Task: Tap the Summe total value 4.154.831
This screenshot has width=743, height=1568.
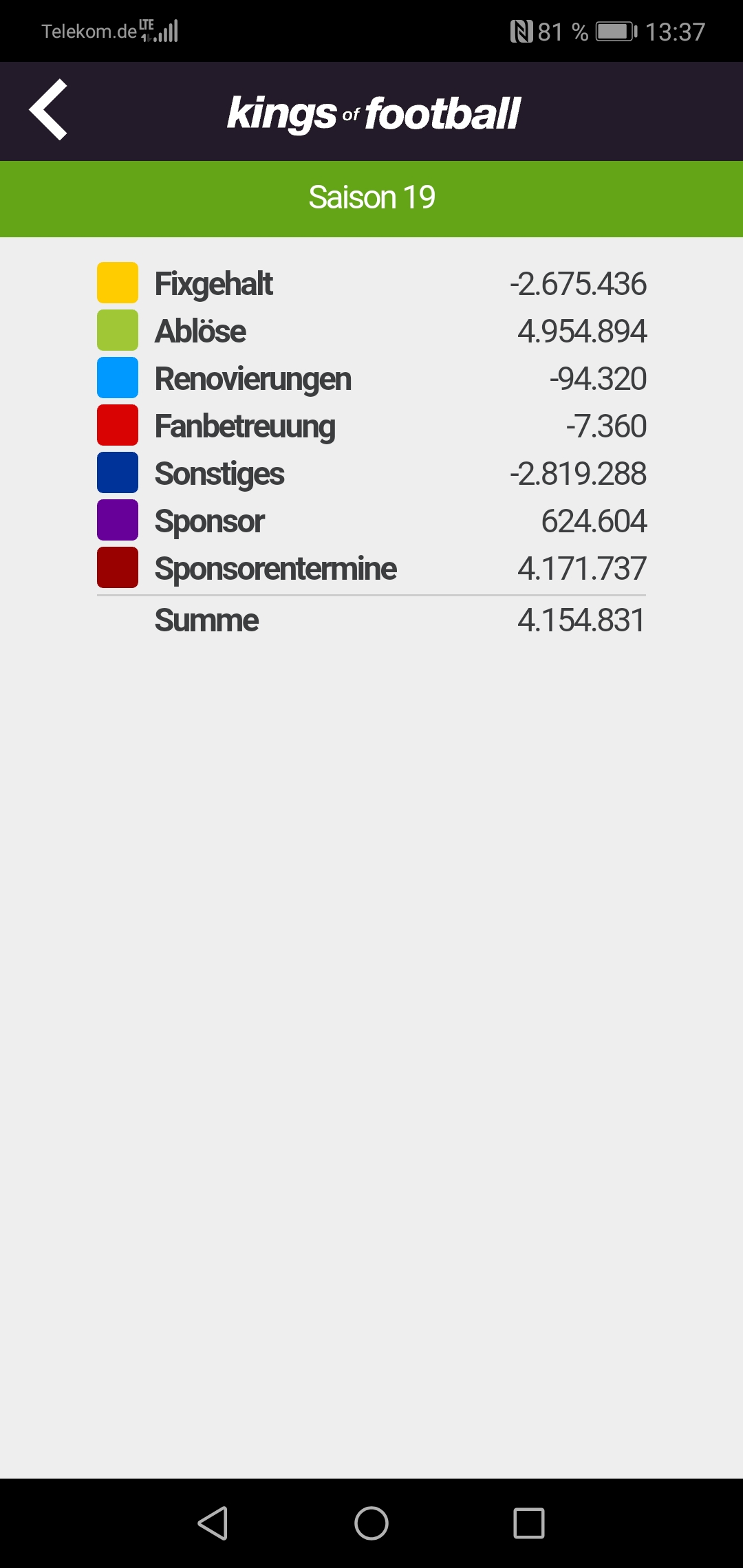Action: click(581, 620)
